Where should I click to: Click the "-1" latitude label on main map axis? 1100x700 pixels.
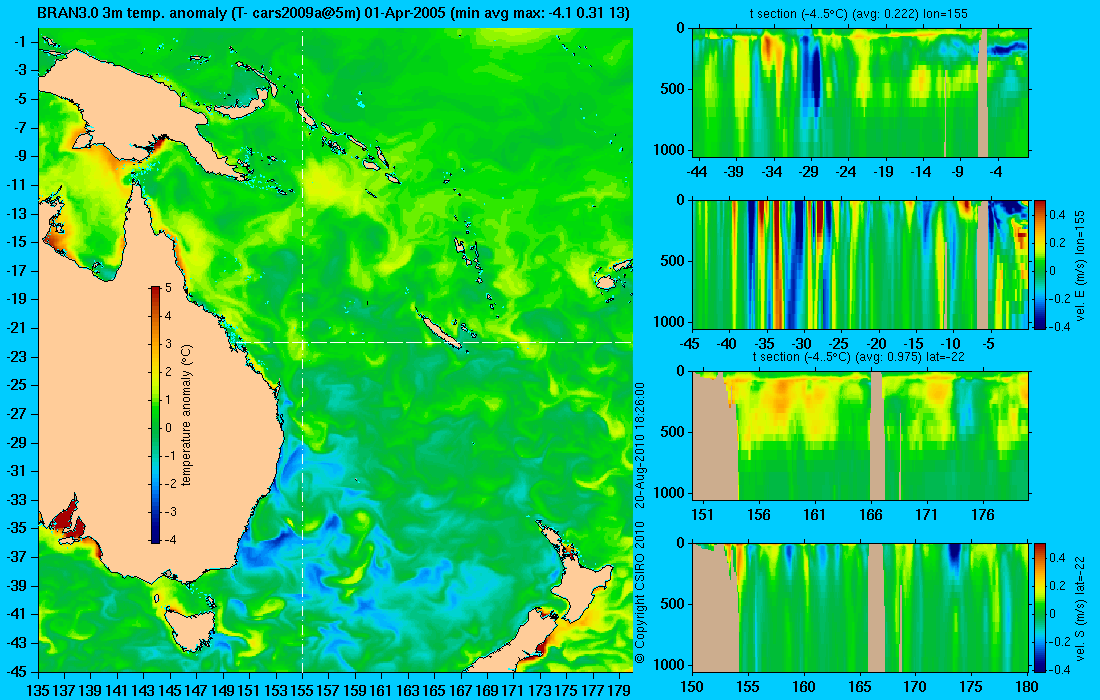22,41
